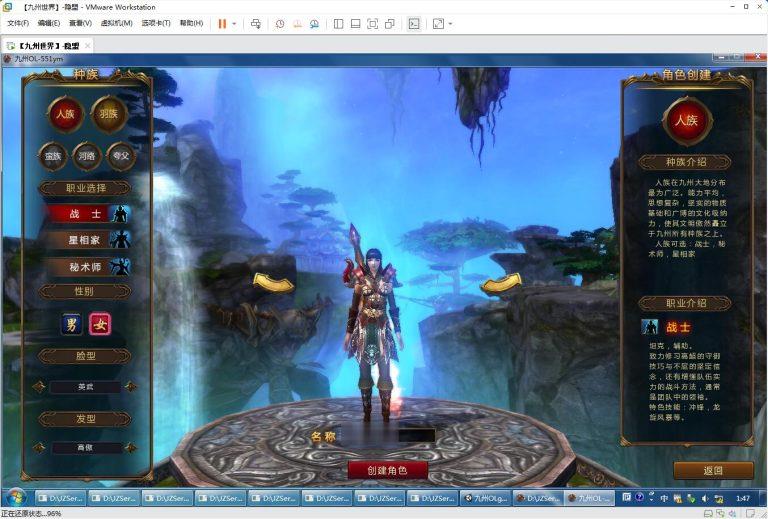Open the snapshot manager icon
This screenshot has width=768, height=519.
(314, 24)
